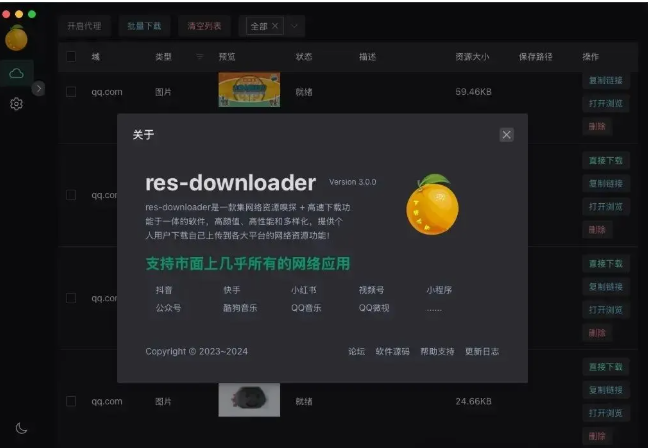Close the 关于 dialog with the X button
Screen dimensions: 648x448
507,135
